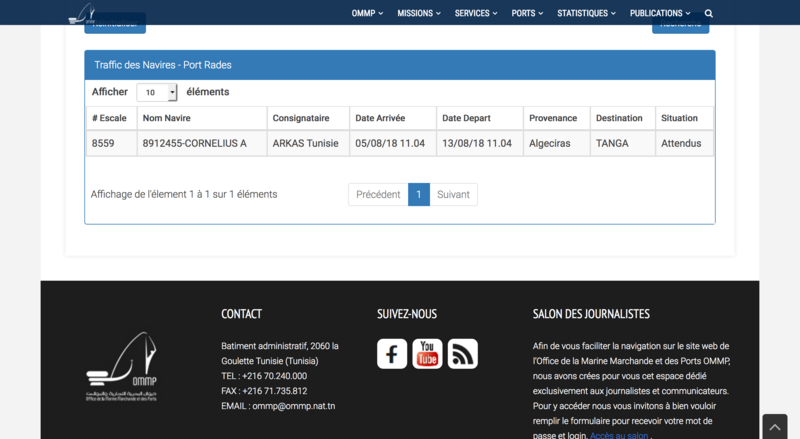
Task: Open the RSS feed icon
Action: [x=462, y=354]
